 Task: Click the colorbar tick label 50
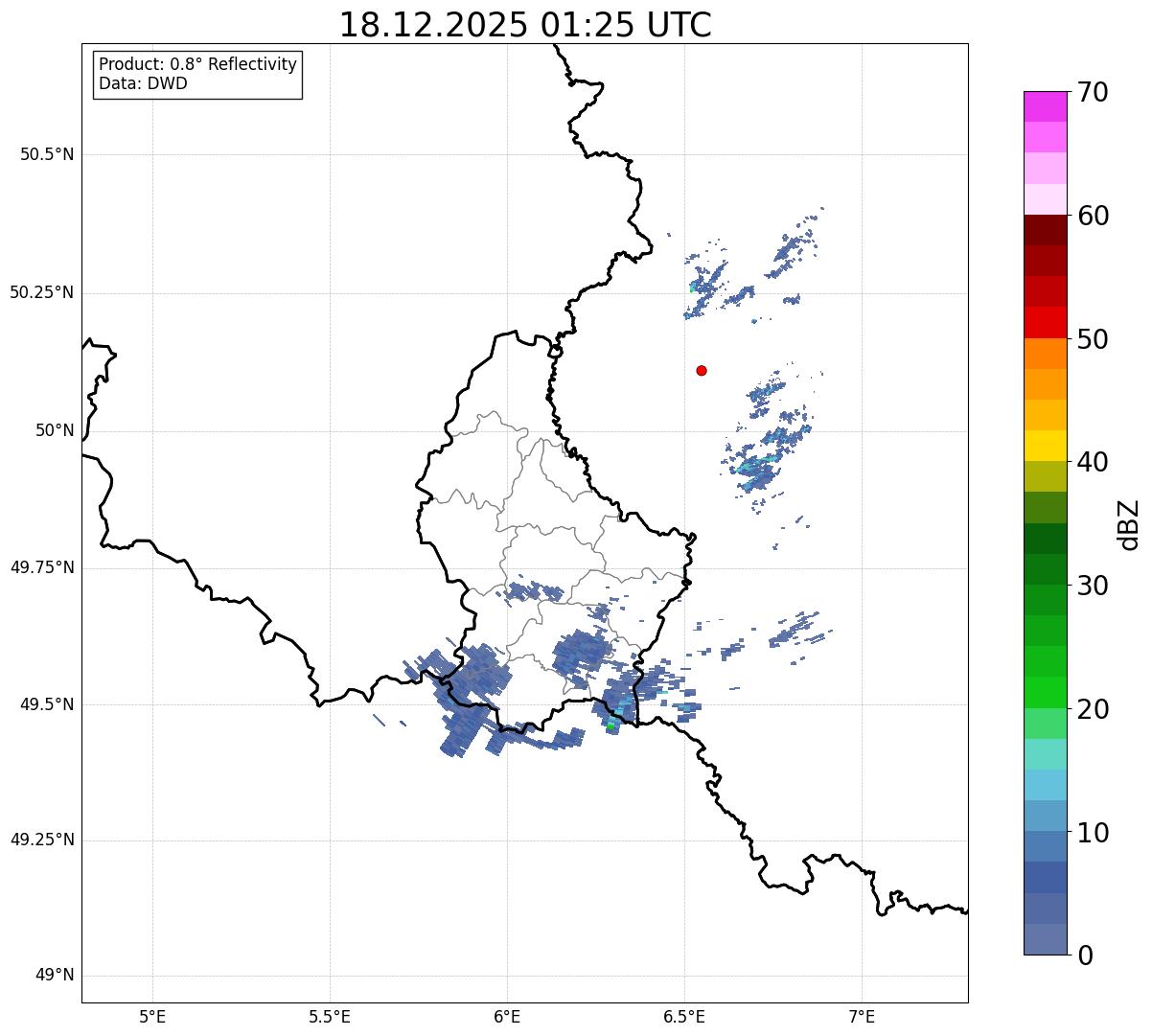tap(1093, 339)
